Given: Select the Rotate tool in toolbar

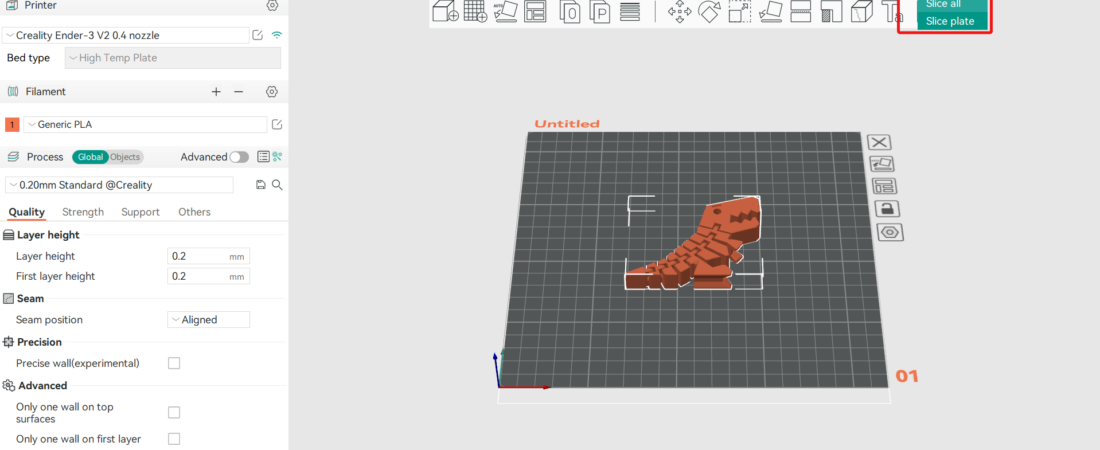Looking at the screenshot, I should (x=709, y=11).
